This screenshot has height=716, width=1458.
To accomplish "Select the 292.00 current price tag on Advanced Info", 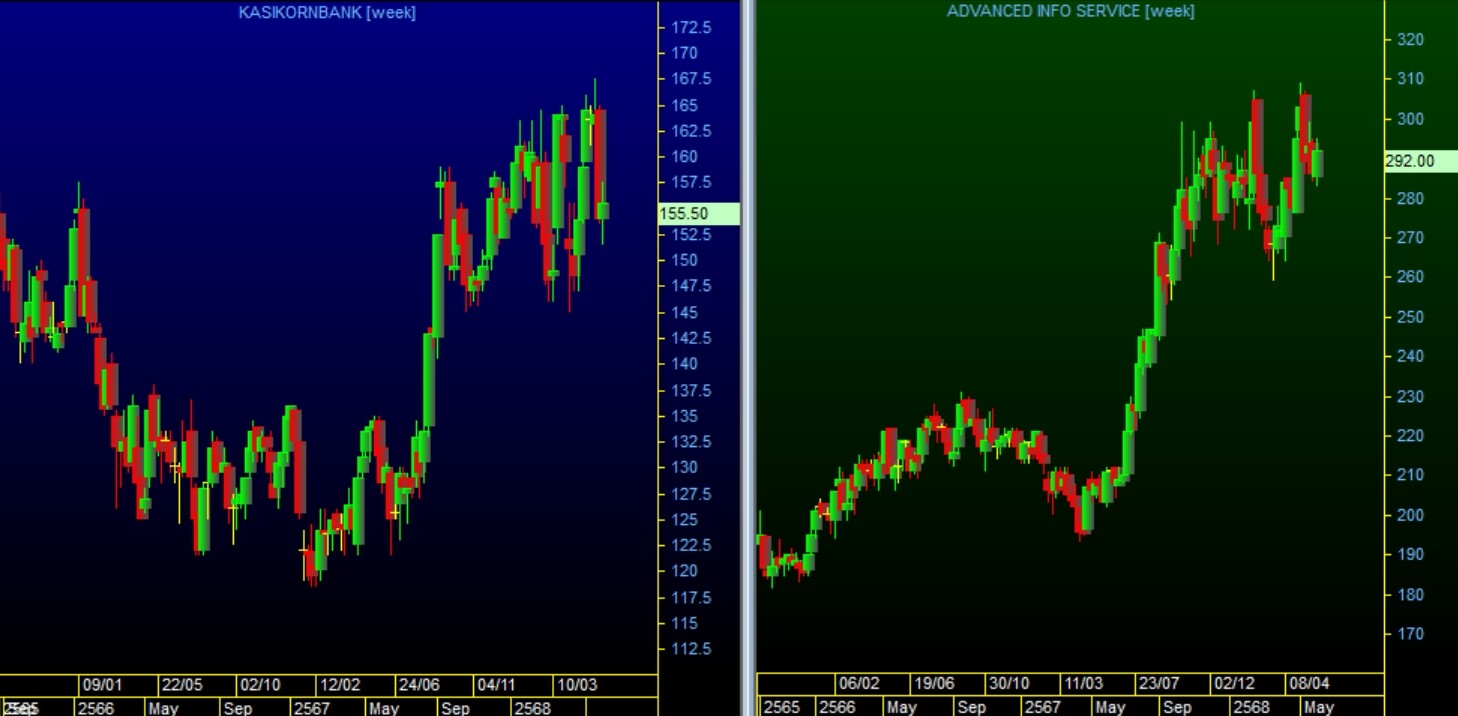I will pyautogui.click(x=1421, y=161).
